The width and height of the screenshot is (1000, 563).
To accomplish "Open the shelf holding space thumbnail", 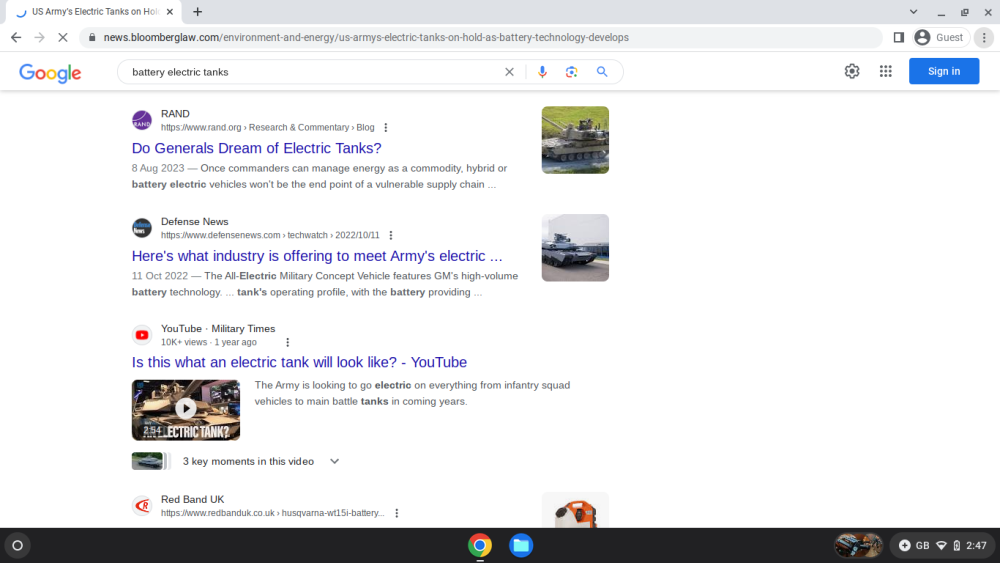I will [858, 546].
